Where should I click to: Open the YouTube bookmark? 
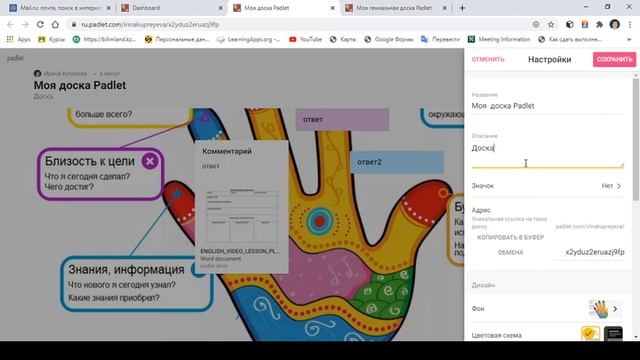click(x=305, y=39)
